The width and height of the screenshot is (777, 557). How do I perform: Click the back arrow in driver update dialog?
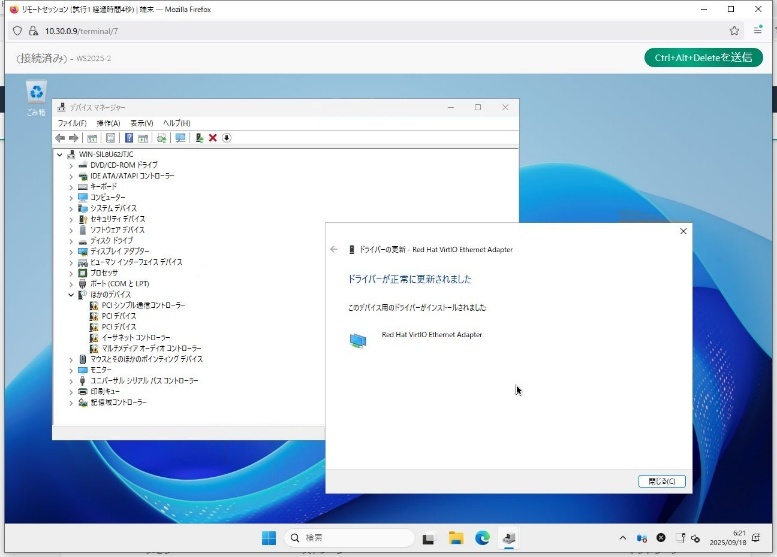tap(334, 249)
